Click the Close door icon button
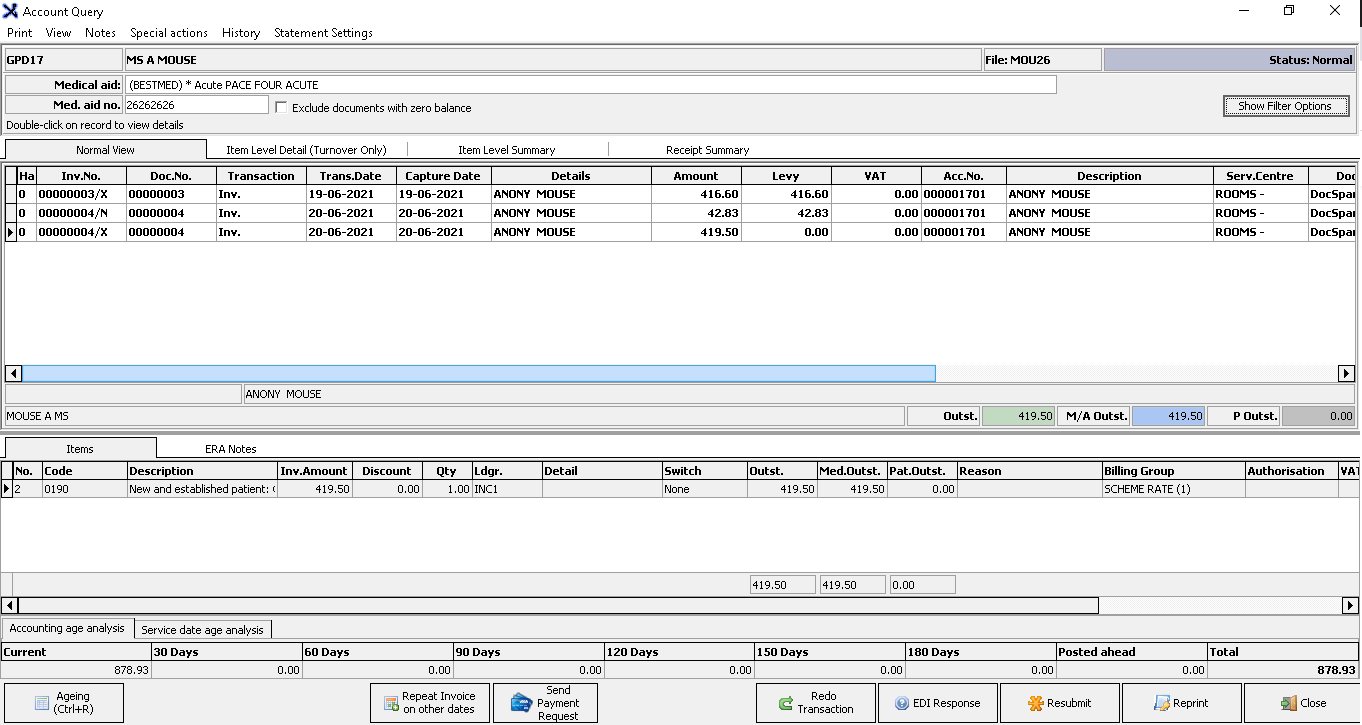This screenshot has width=1362, height=725. click(1287, 703)
